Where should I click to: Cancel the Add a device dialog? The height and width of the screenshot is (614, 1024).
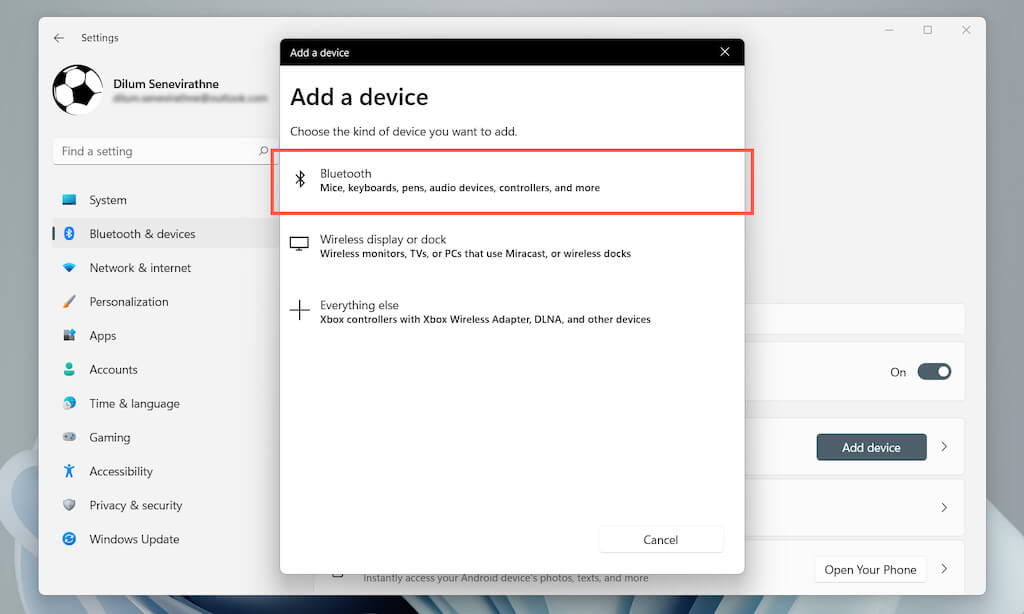pyautogui.click(x=661, y=540)
